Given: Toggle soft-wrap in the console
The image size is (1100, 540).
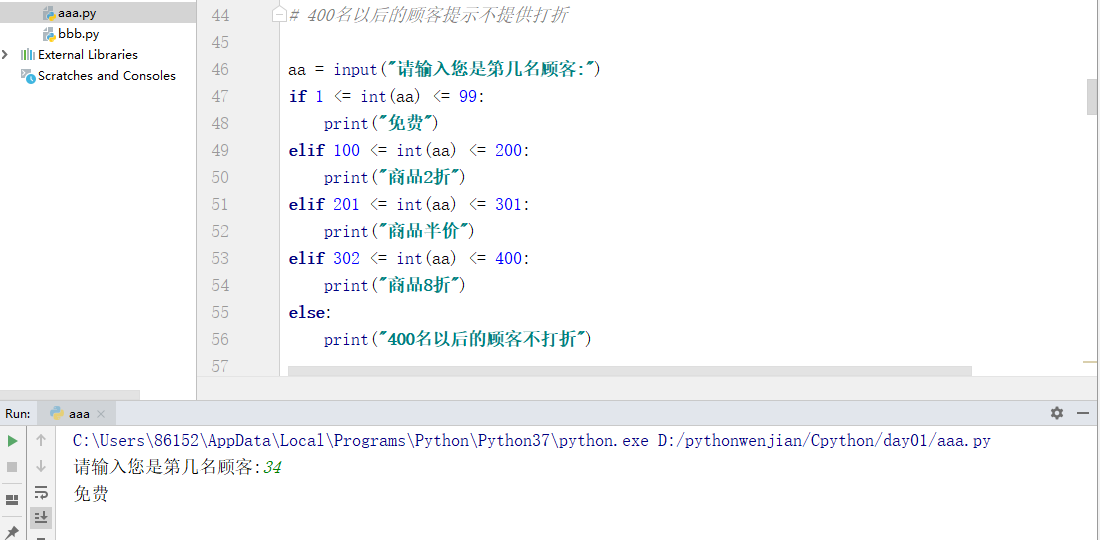Looking at the screenshot, I should tap(41, 492).
